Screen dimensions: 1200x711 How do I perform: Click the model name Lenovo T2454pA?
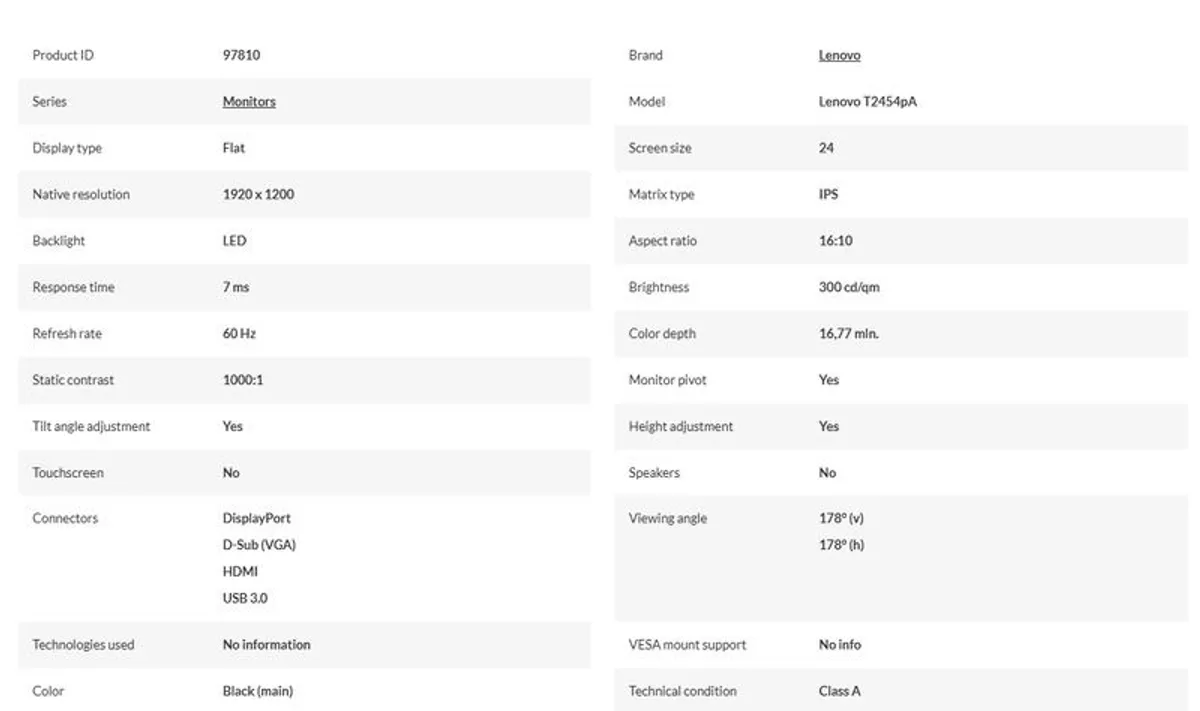click(867, 102)
